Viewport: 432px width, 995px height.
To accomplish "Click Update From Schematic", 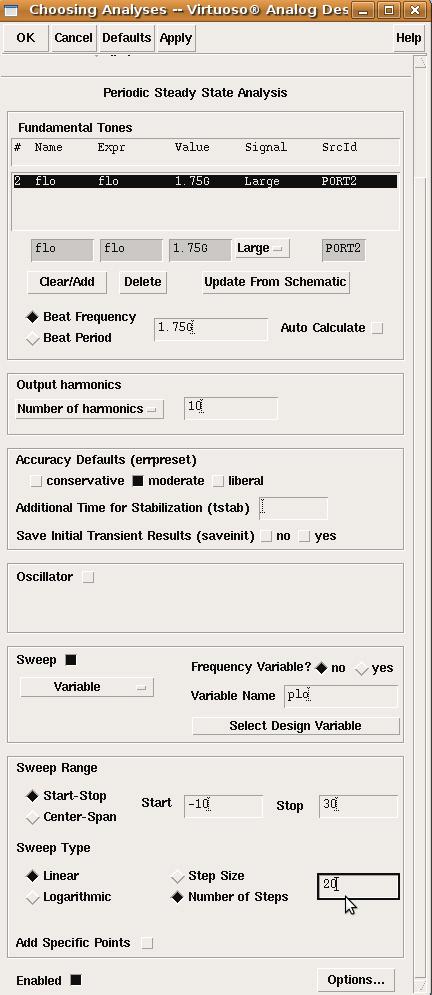I will 276,282.
